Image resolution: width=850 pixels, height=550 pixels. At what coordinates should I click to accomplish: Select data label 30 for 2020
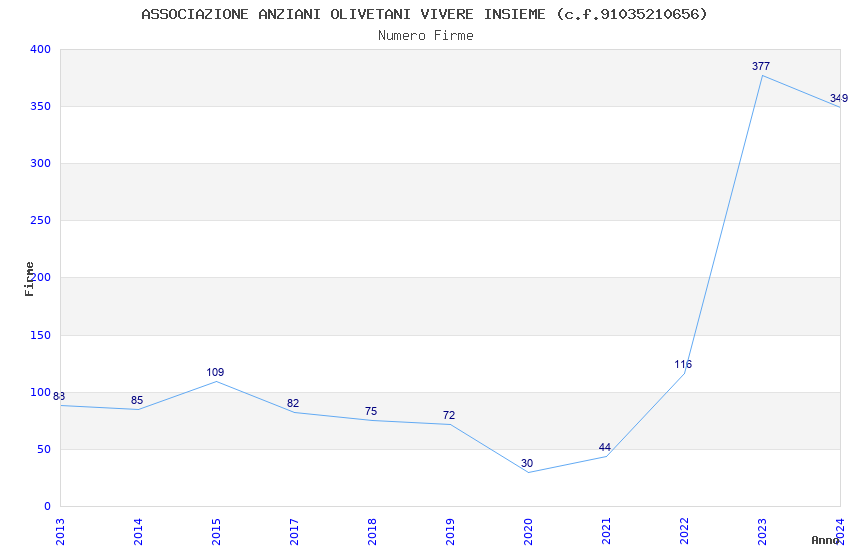tap(527, 463)
